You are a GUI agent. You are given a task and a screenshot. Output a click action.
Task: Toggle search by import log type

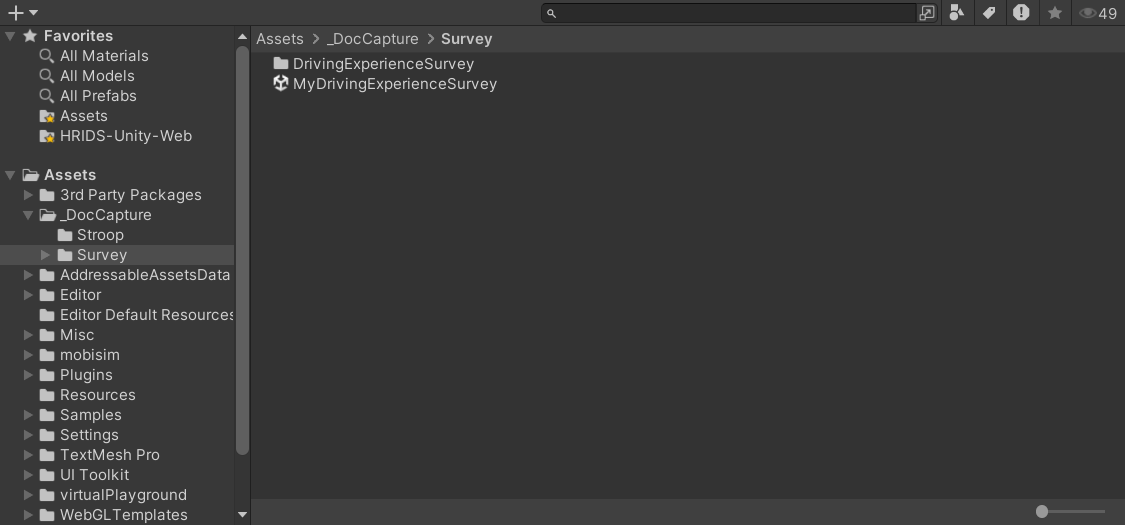coord(1021,12)
